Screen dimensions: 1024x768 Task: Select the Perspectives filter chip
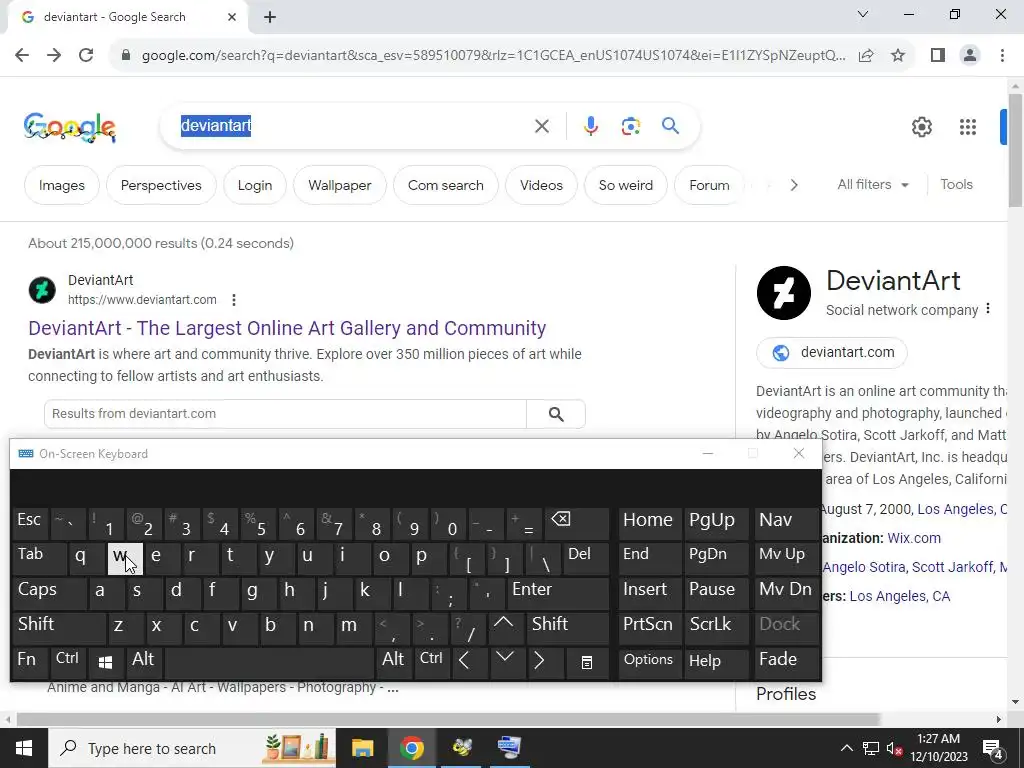click(x=161, y=185)
